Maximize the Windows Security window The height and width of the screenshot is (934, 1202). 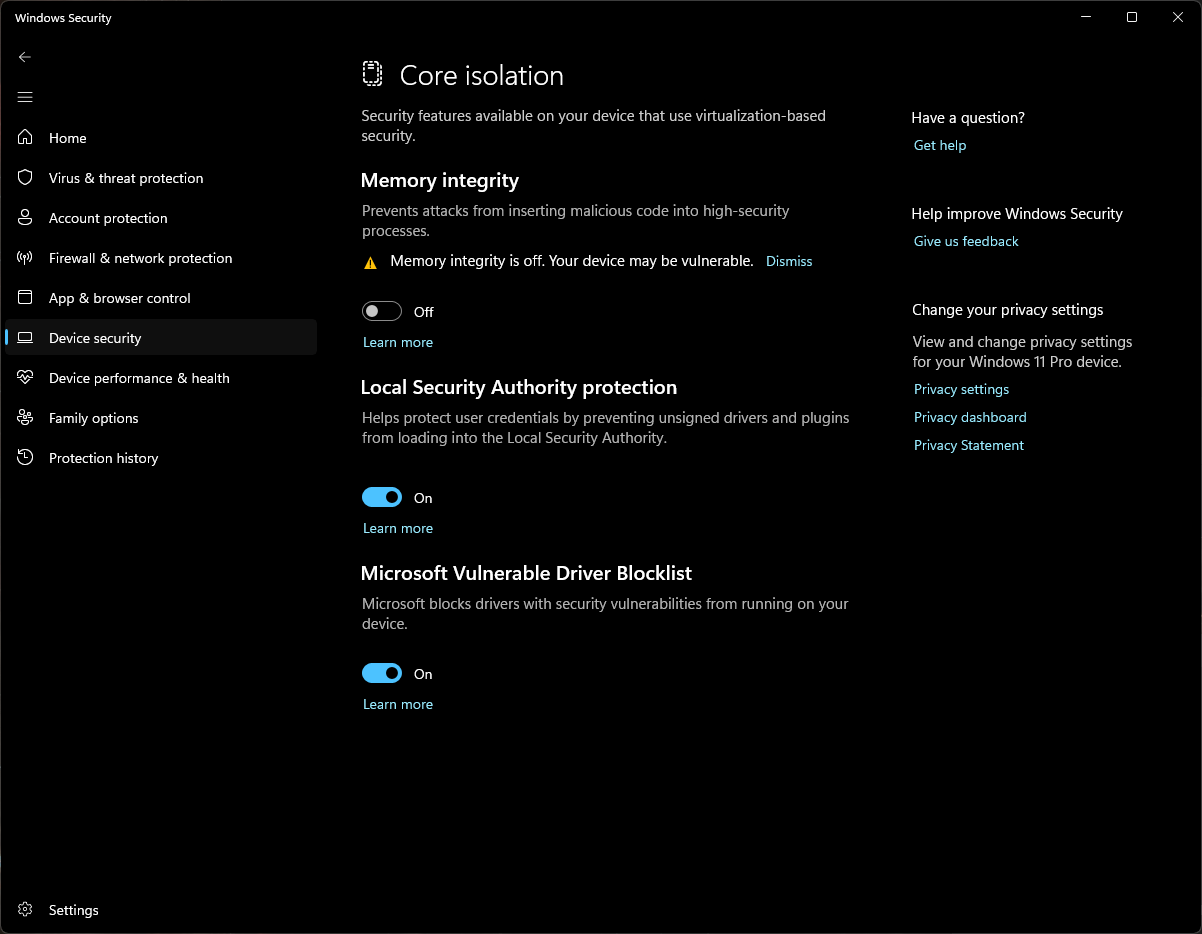pos(1132,17)
